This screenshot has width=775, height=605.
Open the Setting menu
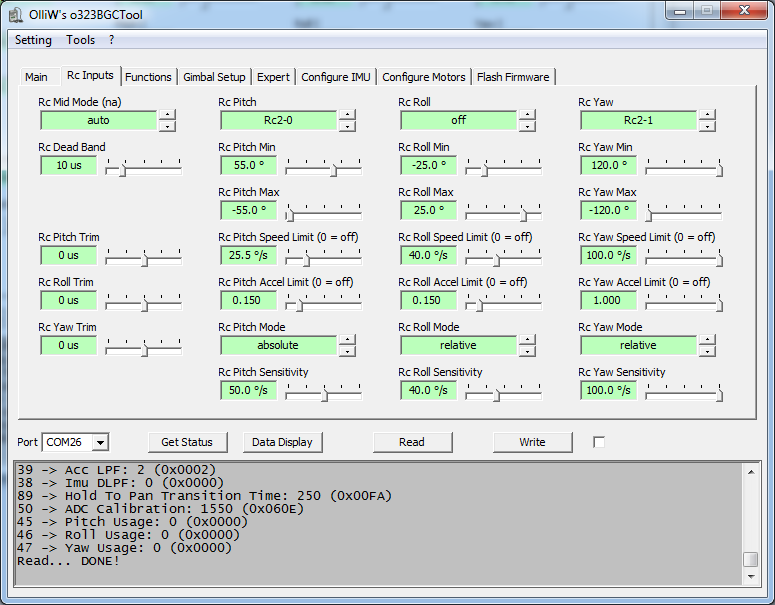pyautogui.click(x=33, y=40)
